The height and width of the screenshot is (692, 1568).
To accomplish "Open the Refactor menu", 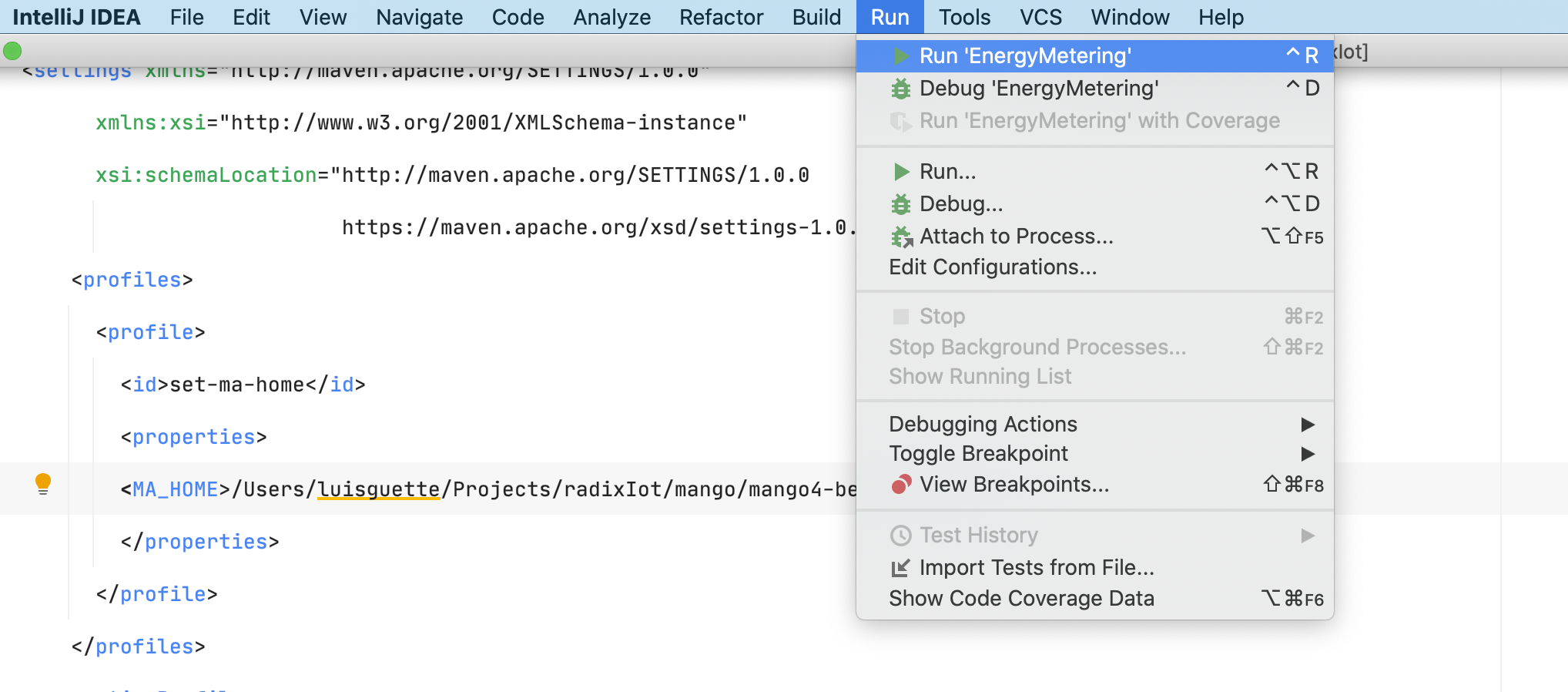I will [722, 17].
